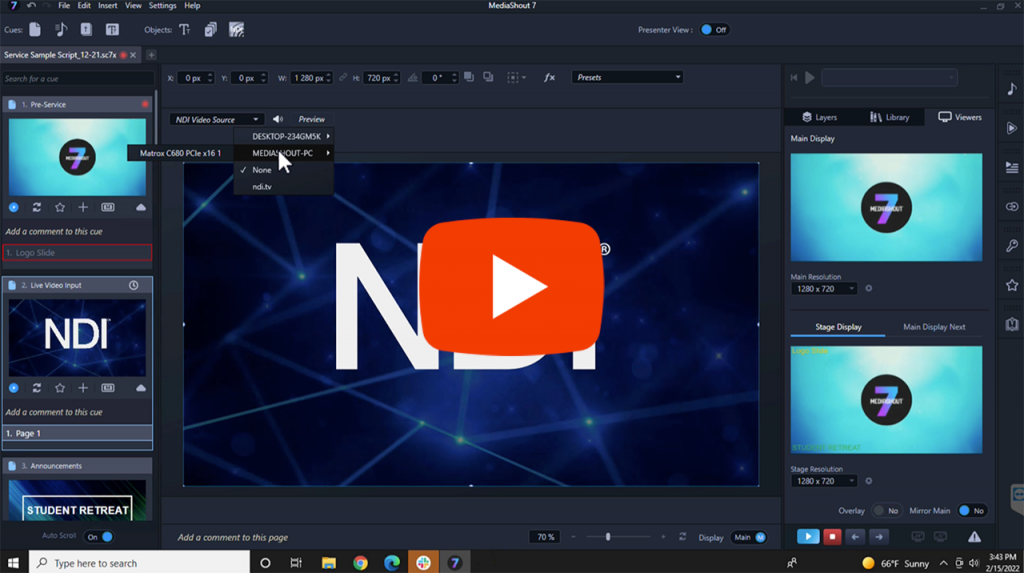Expand the MEDIASHOUT-PC submenu

[284, 153]
